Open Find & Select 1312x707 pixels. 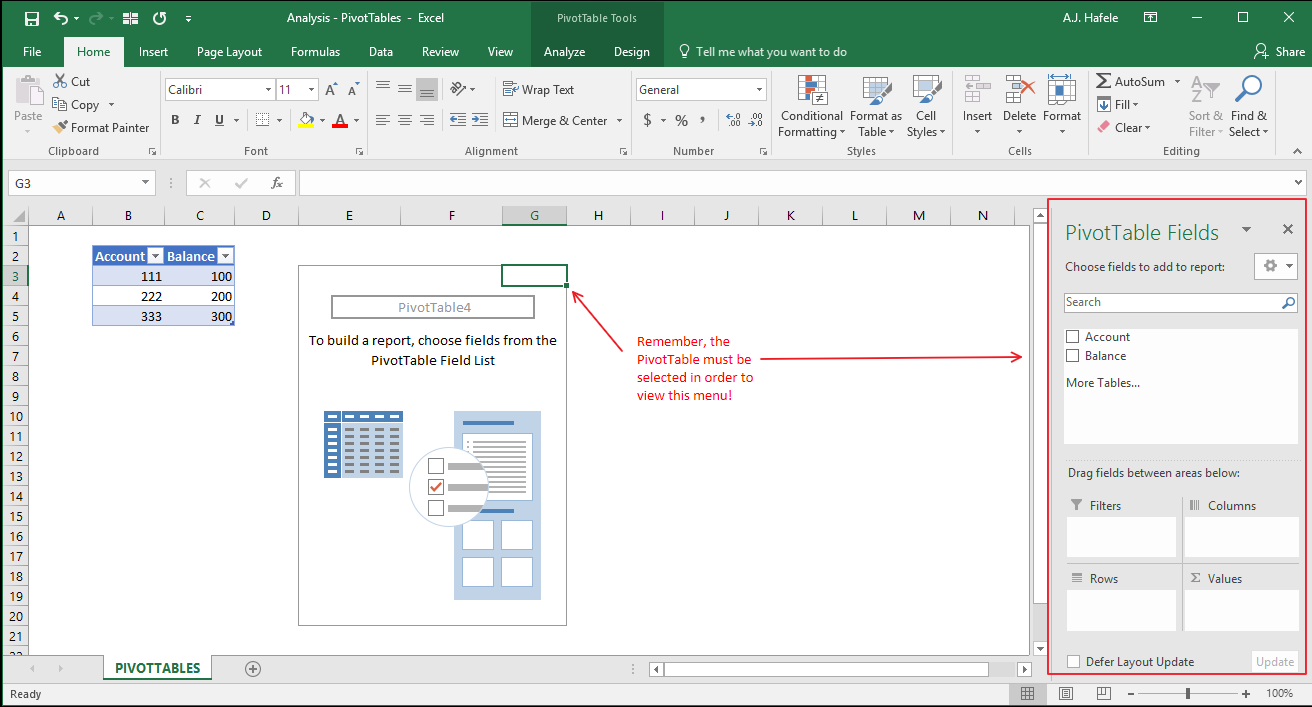click(1249, 107)
